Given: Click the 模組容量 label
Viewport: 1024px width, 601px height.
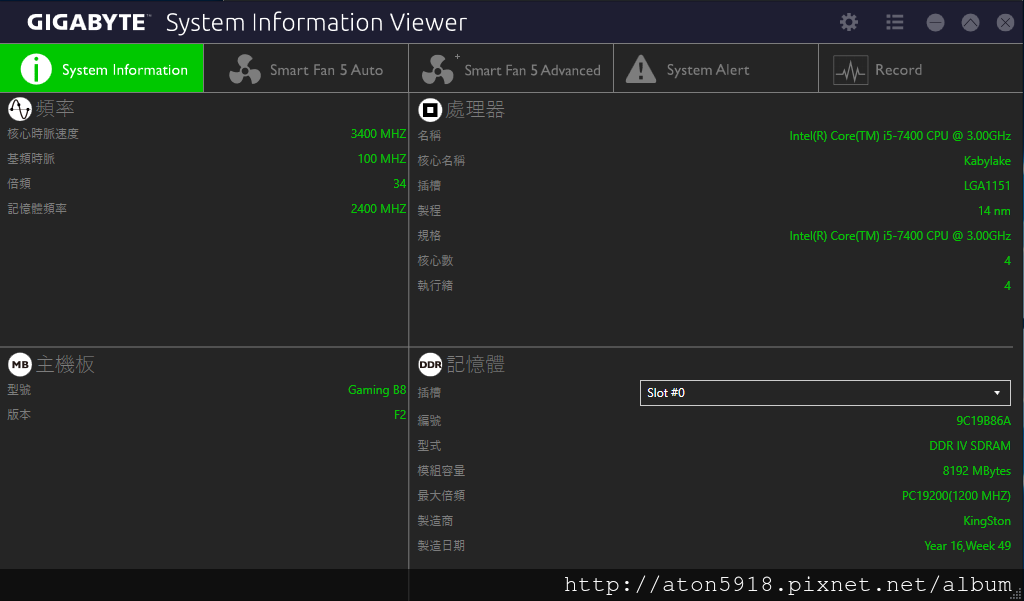Looking at the screenshot, I should tap(441, 471).
